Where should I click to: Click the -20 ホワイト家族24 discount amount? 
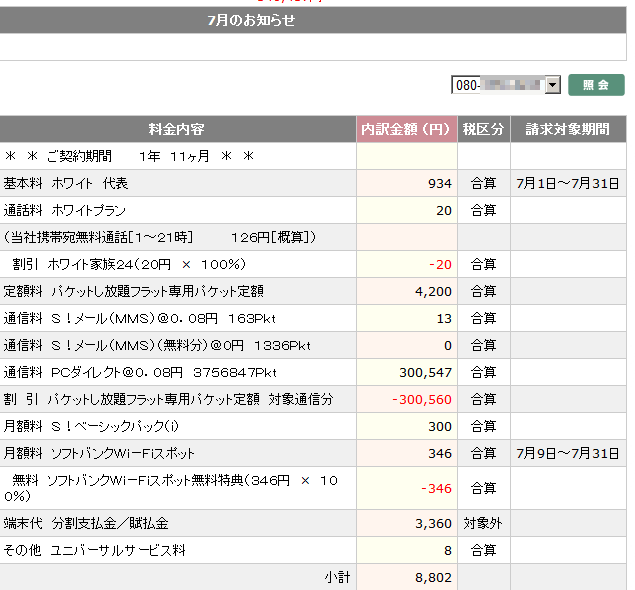(439, 265)
